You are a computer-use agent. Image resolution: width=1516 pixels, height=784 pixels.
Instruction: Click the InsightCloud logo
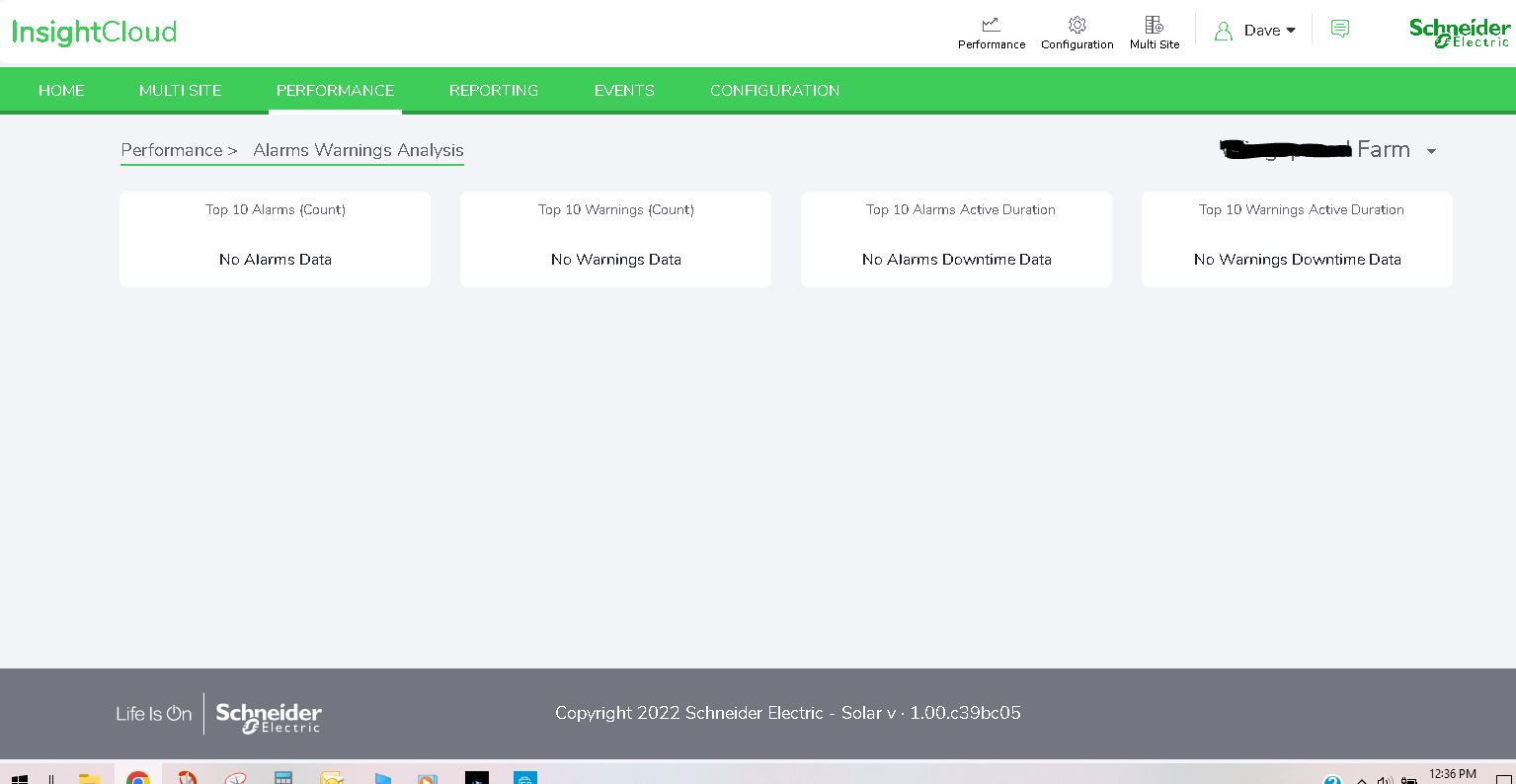(95, 32)
